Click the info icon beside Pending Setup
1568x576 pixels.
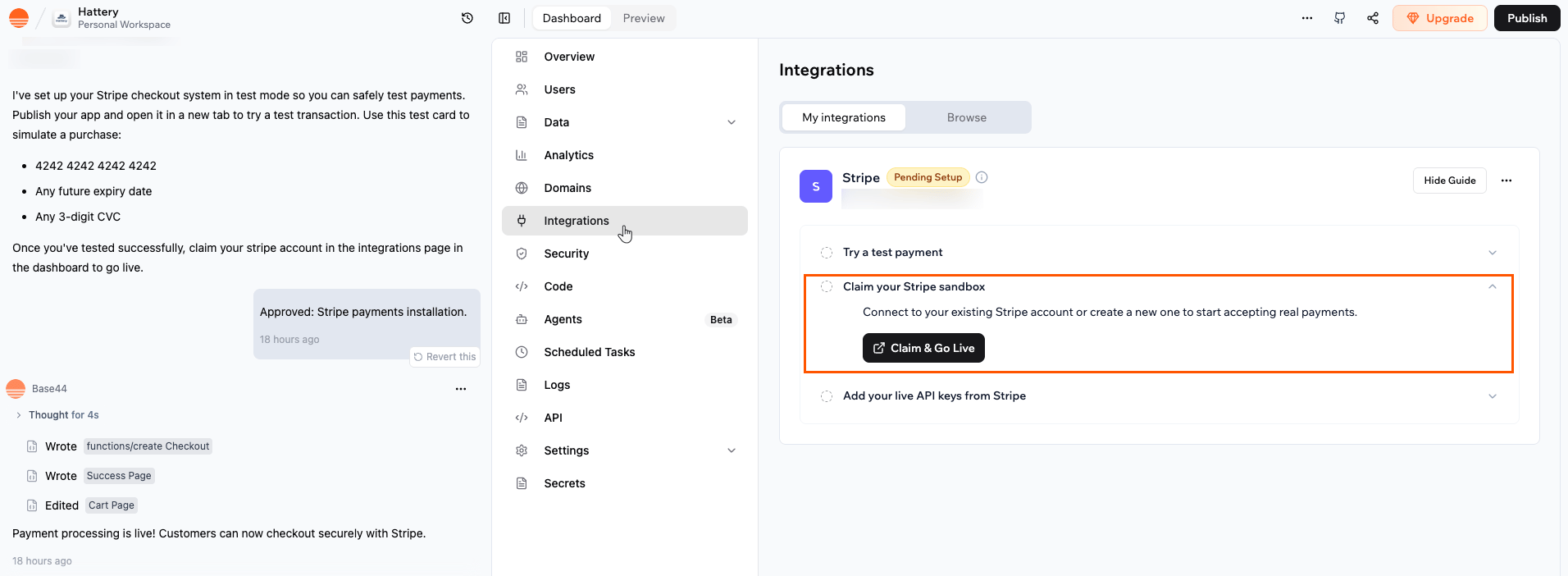982,177
